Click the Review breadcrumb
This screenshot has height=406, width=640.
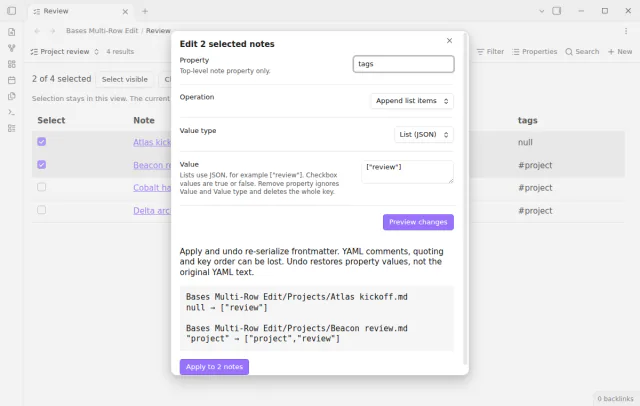158,31
